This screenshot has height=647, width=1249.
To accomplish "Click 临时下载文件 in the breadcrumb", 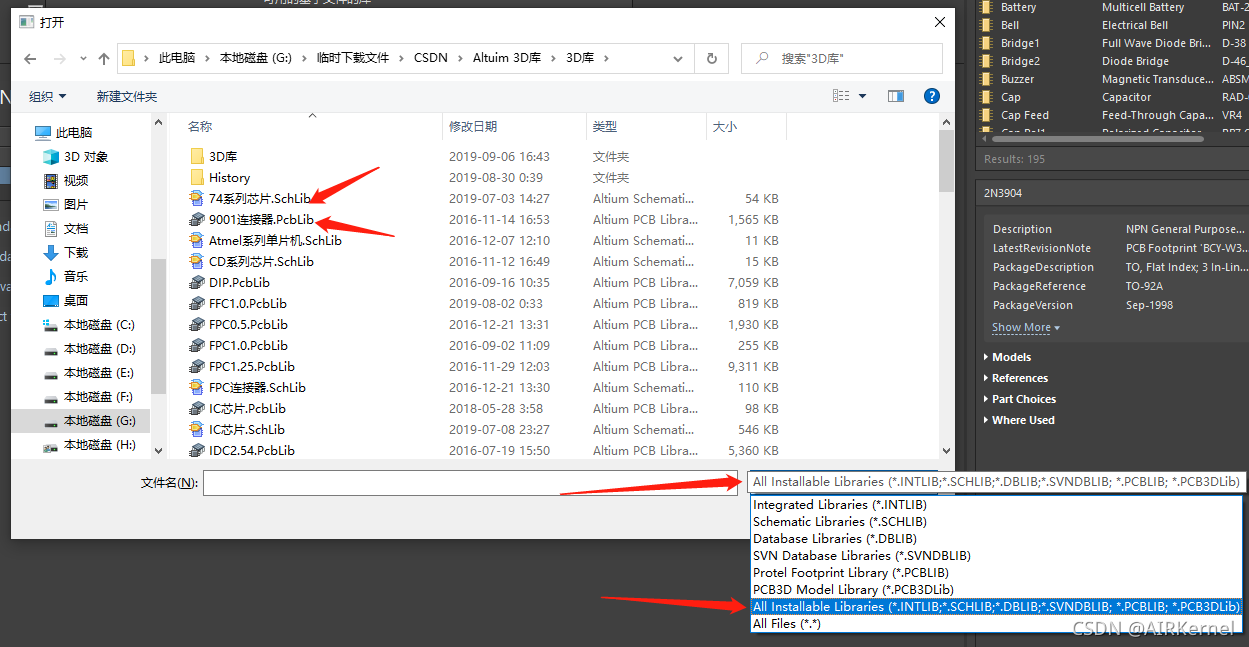I will pos(353,59).
